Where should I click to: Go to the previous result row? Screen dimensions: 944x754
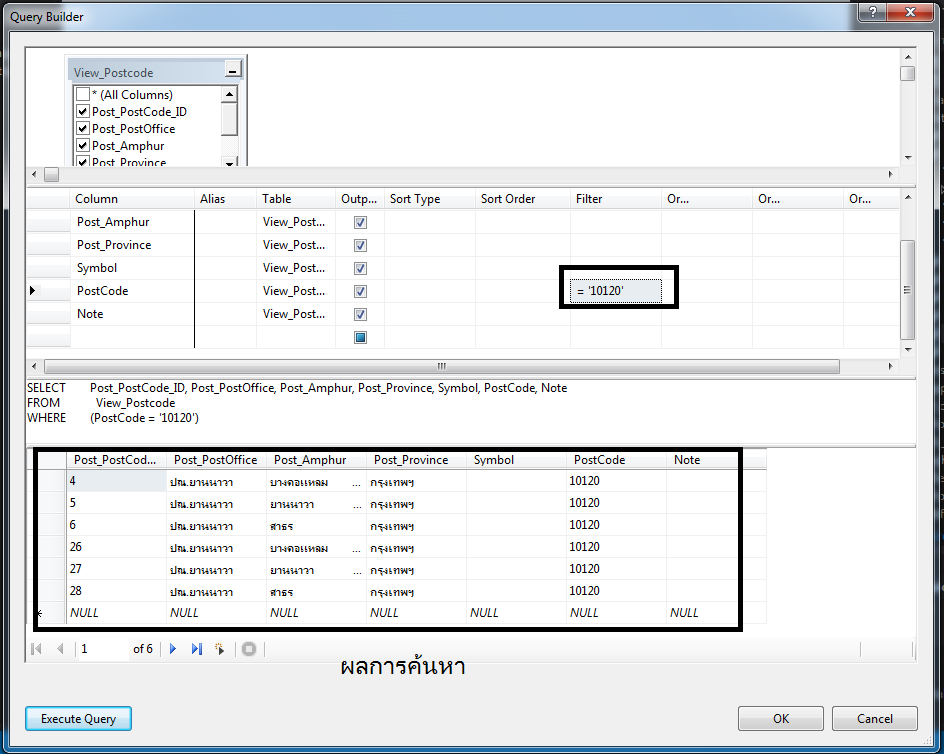(60, 649)
